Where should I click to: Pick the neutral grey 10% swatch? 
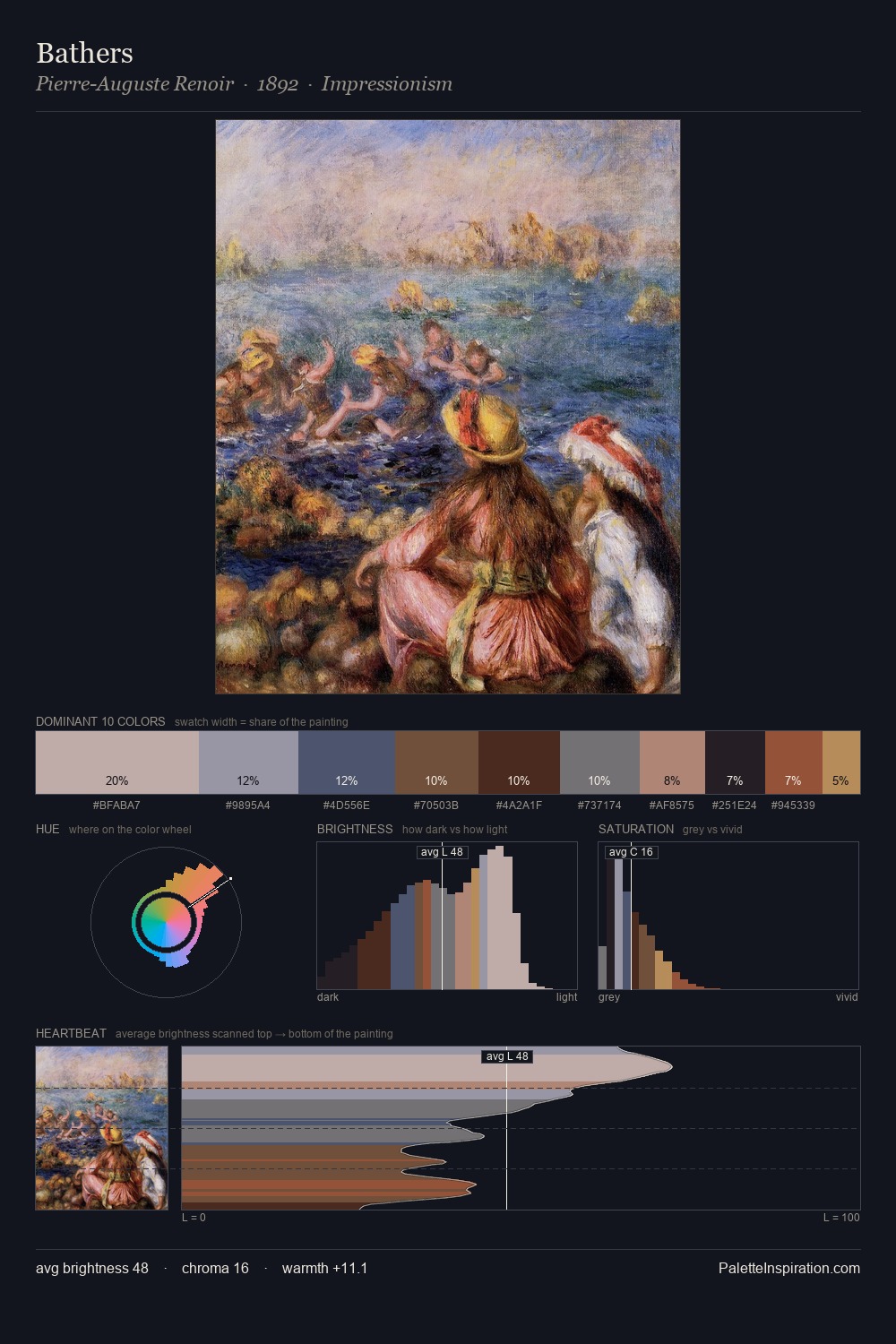(599, 762)
